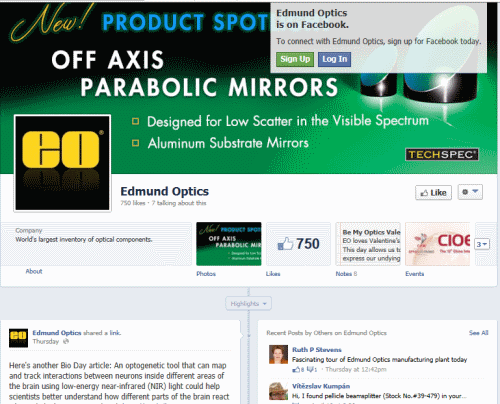The image size is (500, 404).
Task: Click Vitězslav Kumpán profile picture
Action: pyautogui.click(x=278, y=391)
